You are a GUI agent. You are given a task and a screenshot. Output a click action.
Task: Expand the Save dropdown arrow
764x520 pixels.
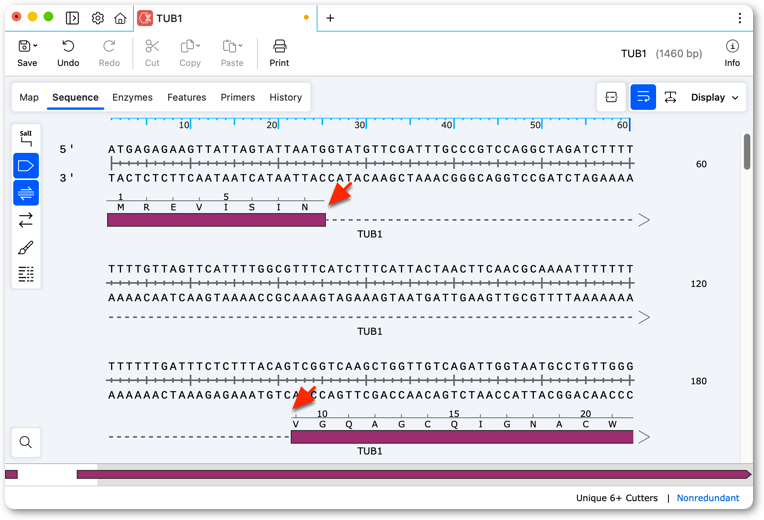click(36, 46)
